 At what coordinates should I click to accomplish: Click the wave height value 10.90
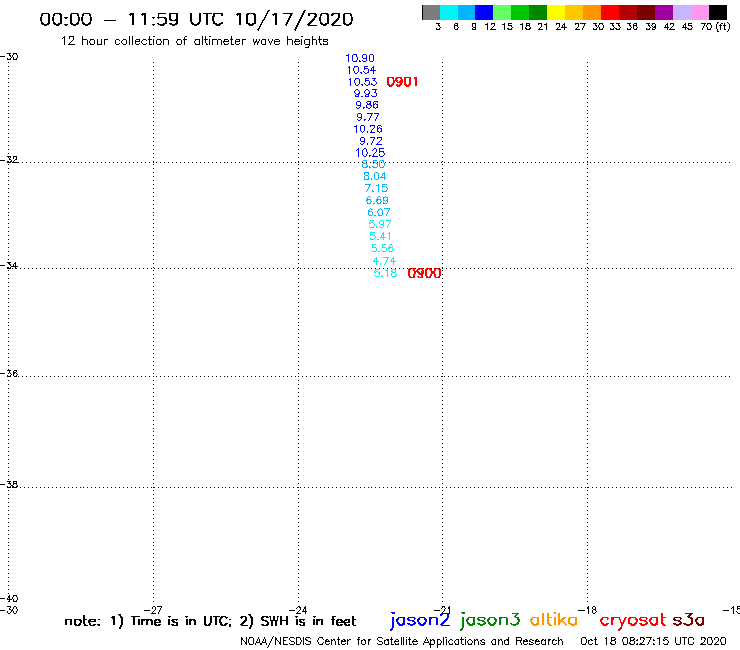pyautogui.click(x=360, y=58)
